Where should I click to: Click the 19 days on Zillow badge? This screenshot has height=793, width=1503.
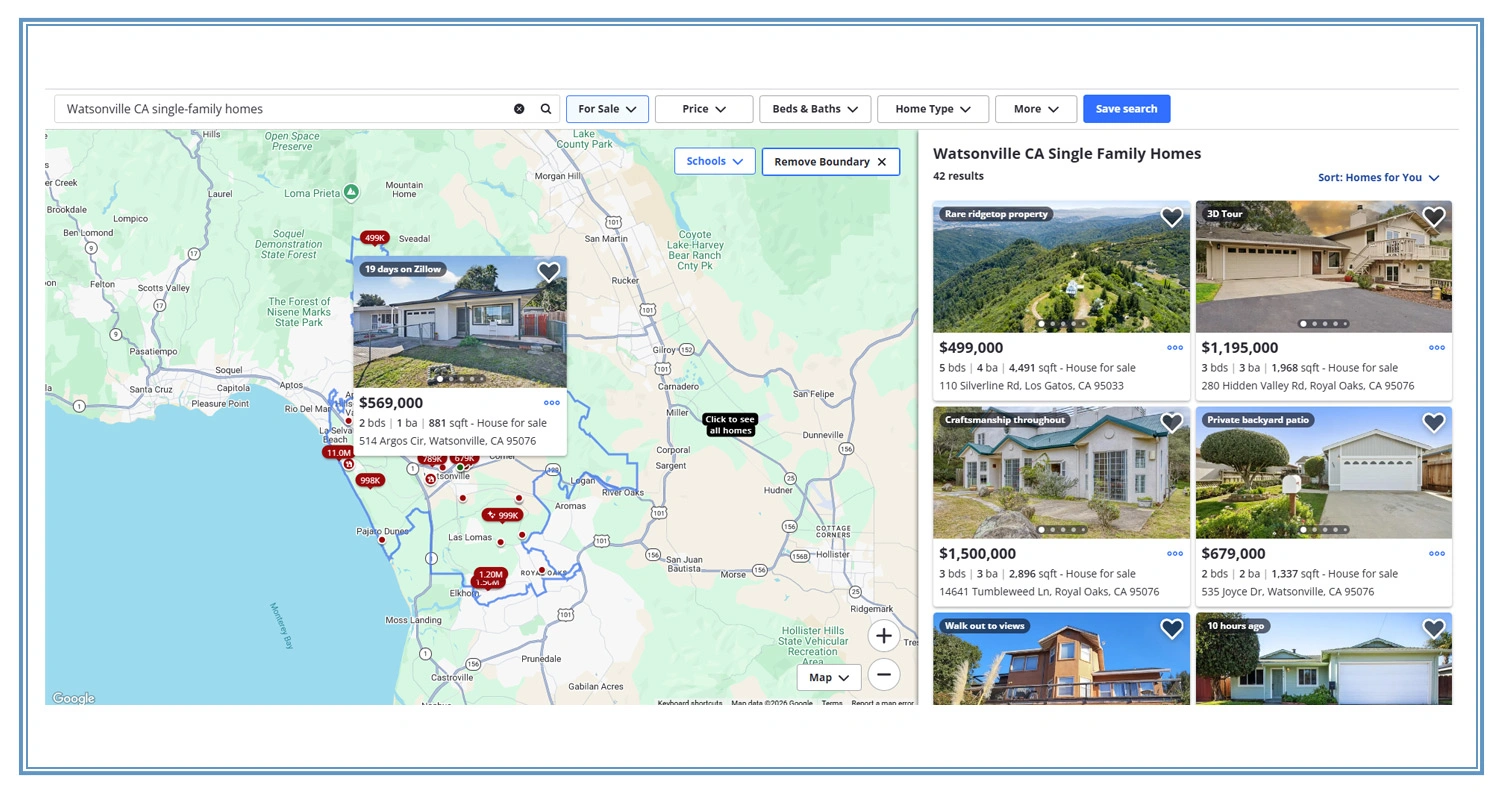tap(403, 269)
